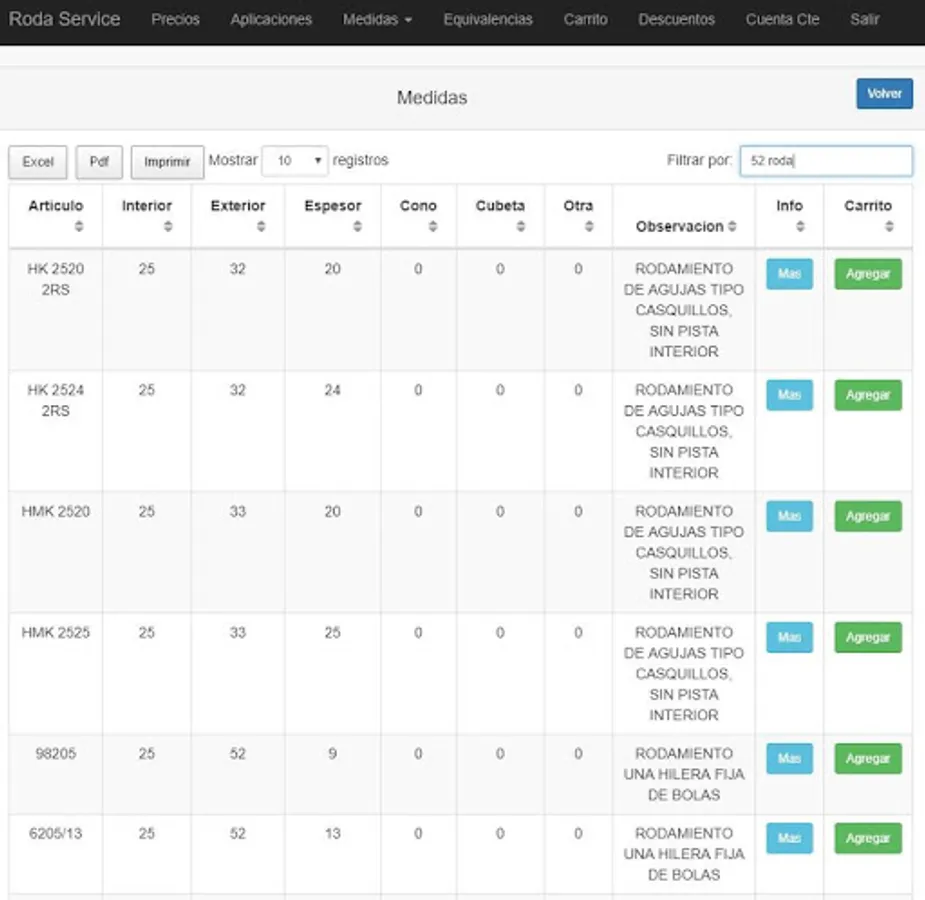This screenshot has width=925, height=900.
Task: Click the Imprimir button
Action: coord(167,162)
